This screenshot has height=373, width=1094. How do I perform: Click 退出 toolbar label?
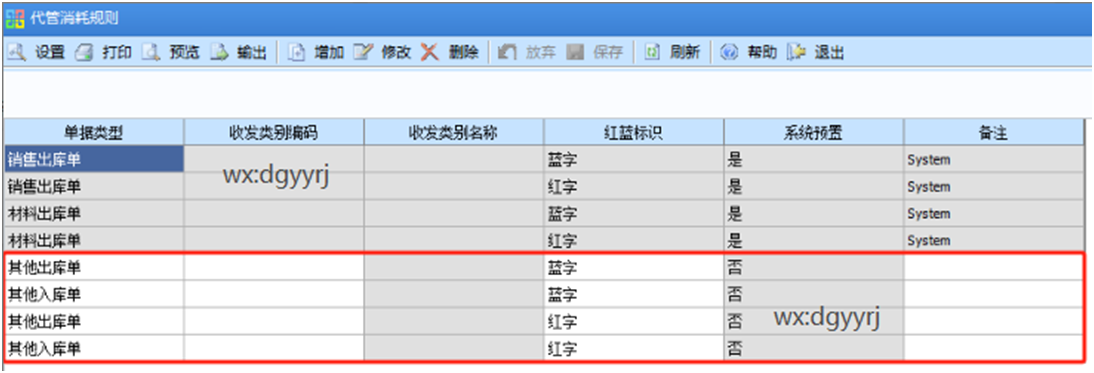pos(830,52)
